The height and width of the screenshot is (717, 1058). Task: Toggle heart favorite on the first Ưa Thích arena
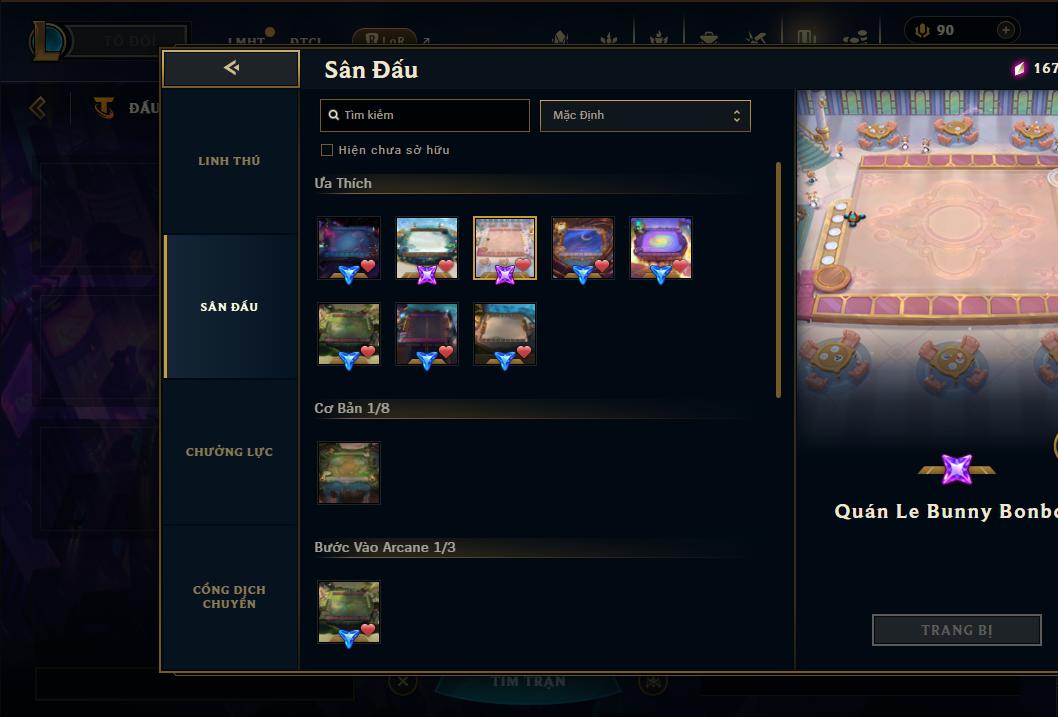(x=368, y=266)
